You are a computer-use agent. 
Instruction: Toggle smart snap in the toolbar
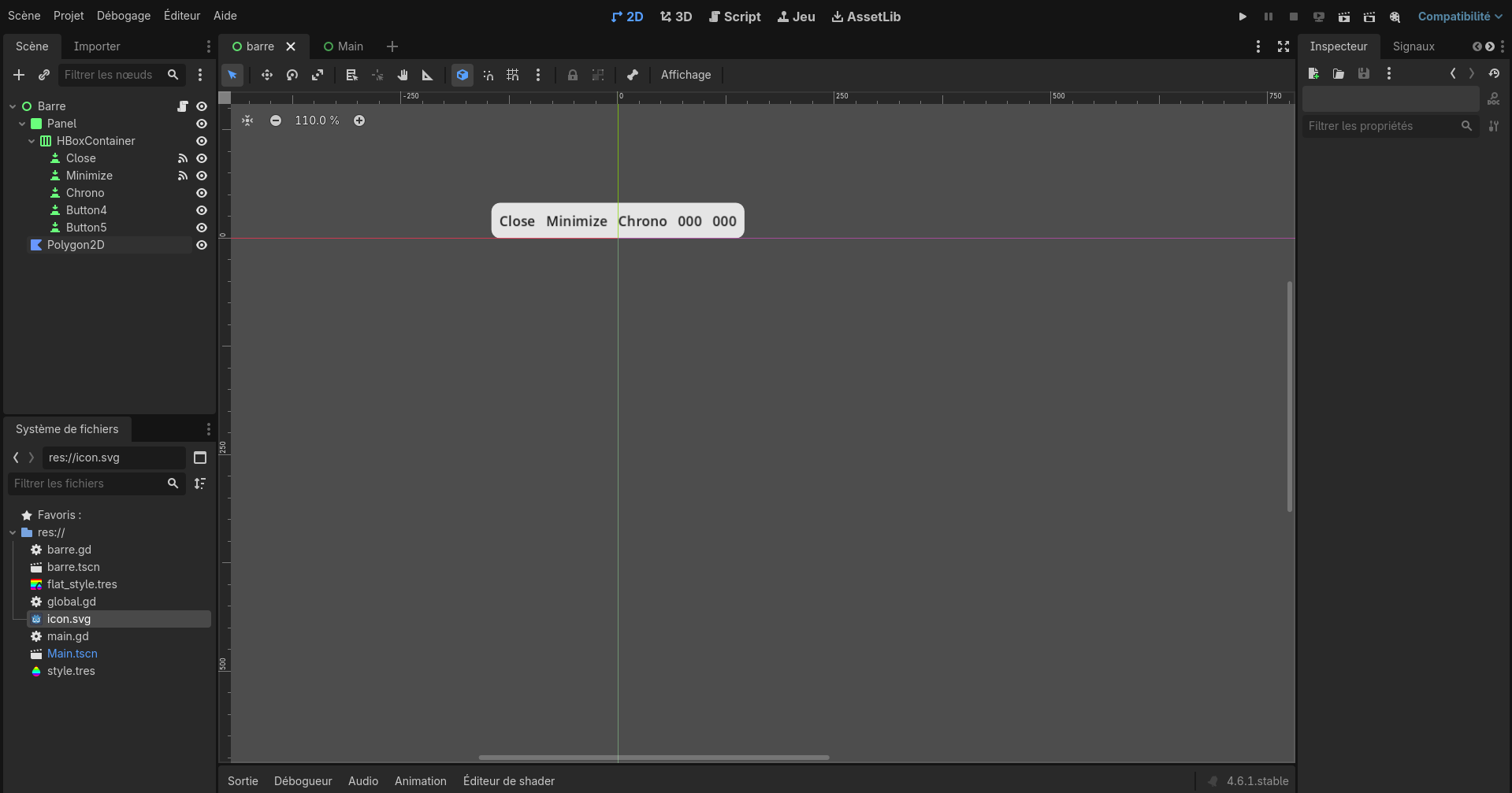pyautogui.click(x=488, y=75)
